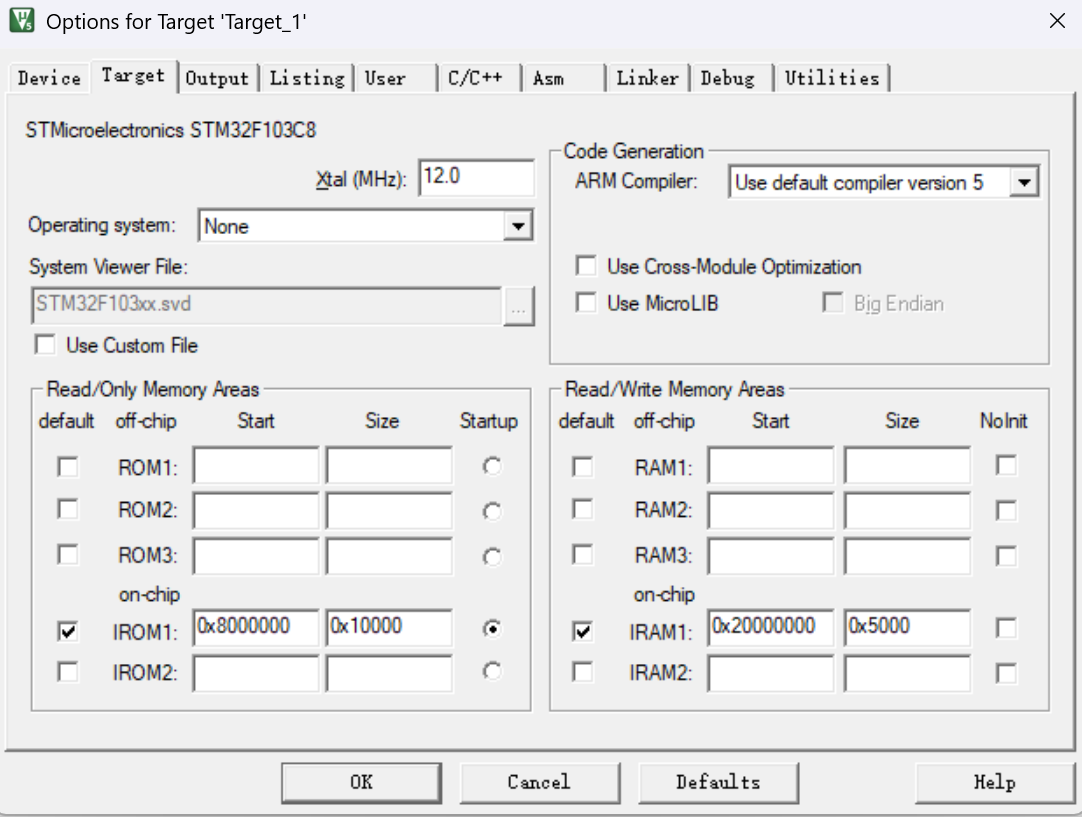Toggle Use Cross-Module Optimization checkbox
The image size is (1082, 817).
586,267
